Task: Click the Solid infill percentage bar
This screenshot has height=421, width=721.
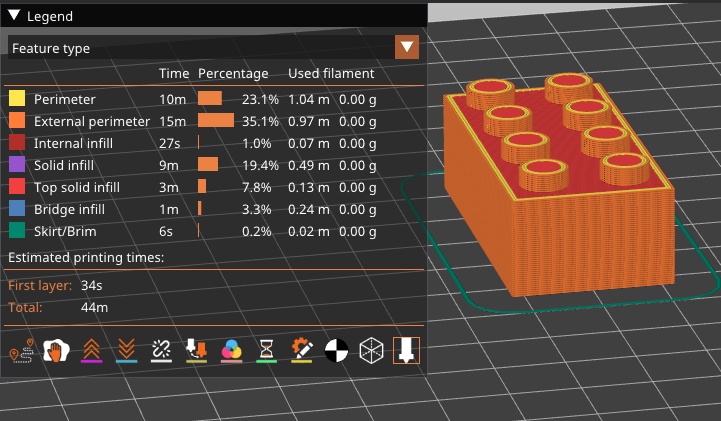Action: [x=208, y=165]
